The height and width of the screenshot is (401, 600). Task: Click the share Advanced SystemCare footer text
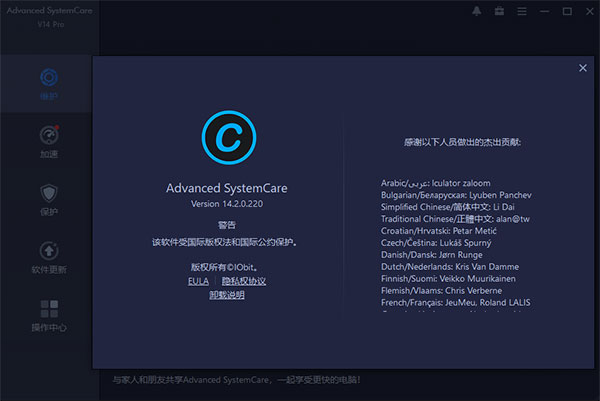click(236, 380)
